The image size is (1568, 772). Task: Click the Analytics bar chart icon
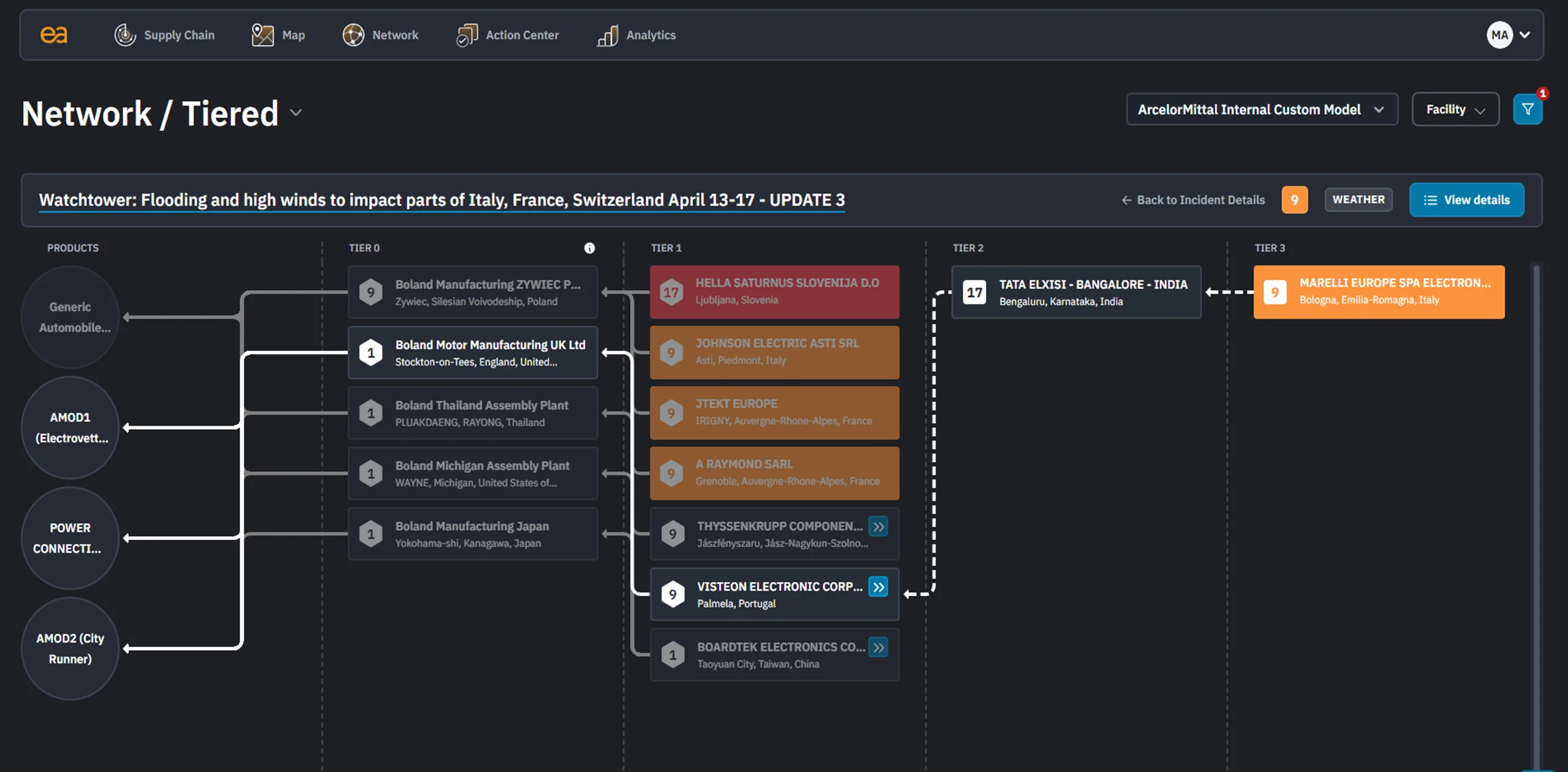click(608, 35)
